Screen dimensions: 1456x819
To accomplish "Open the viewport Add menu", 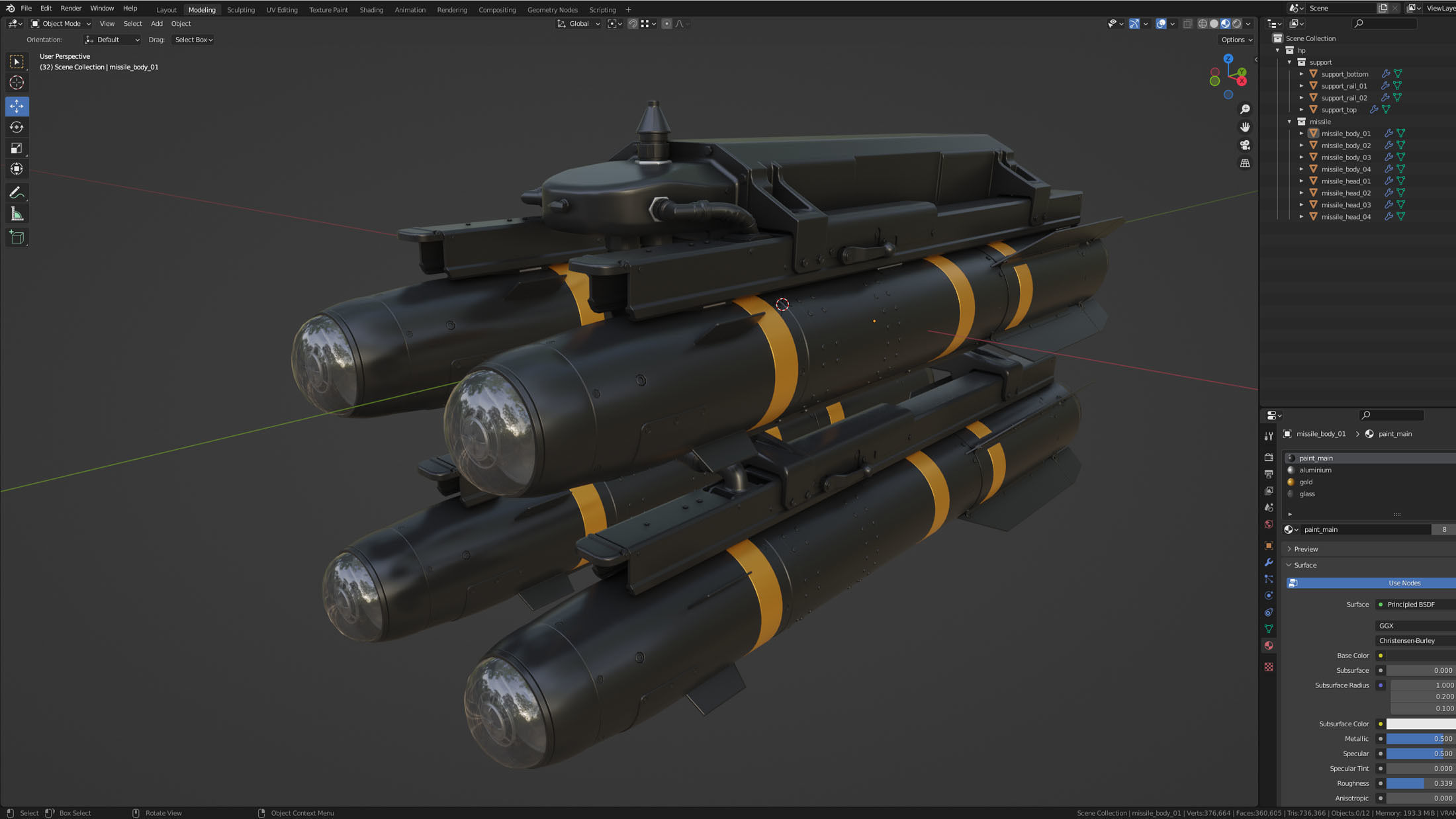I will pos(157,24).
